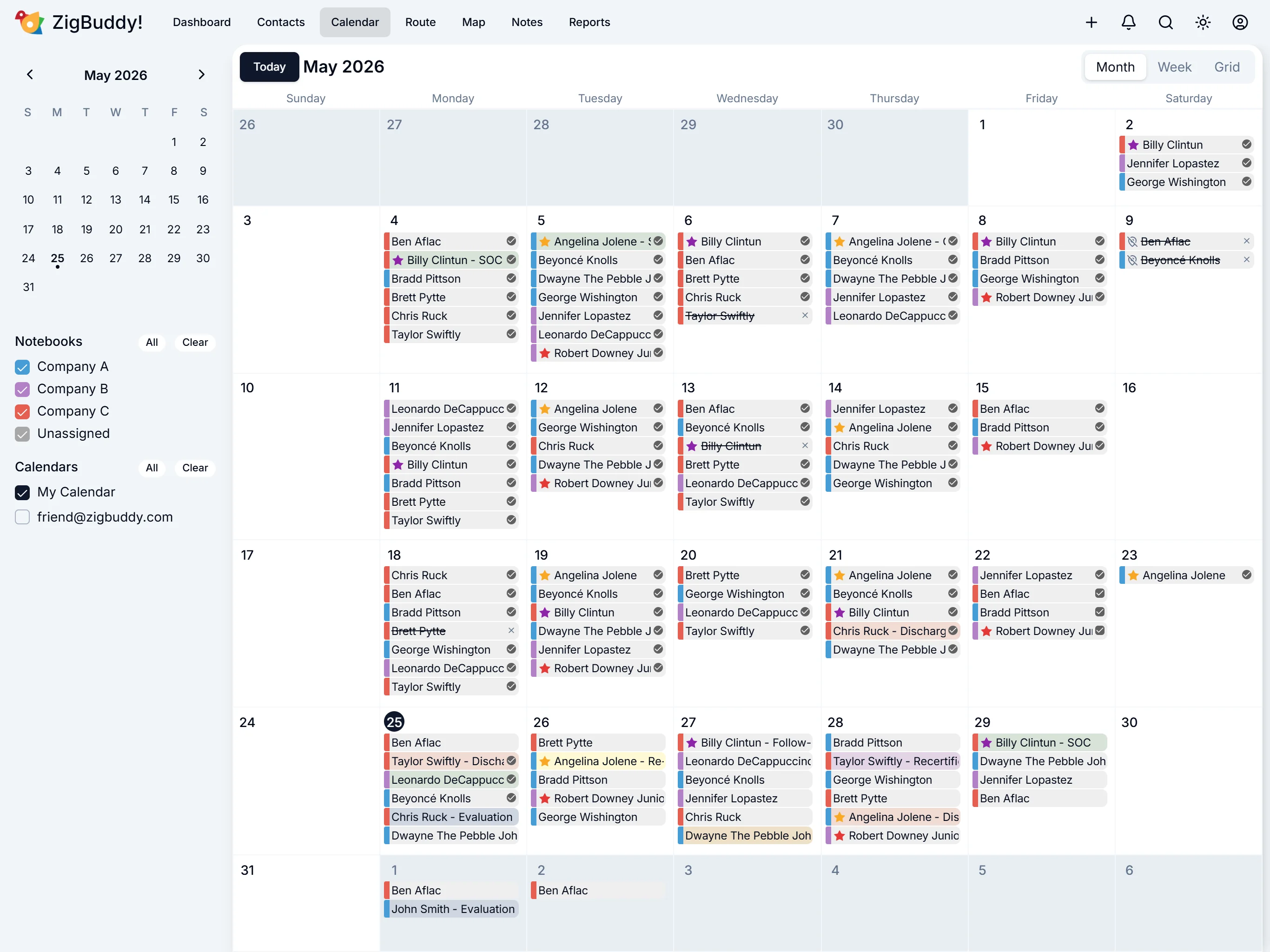This screenshot has width=1270, height=952.
Task: Click the red star on Robert Downey Junior, May 26
Action: pos(544,799)
